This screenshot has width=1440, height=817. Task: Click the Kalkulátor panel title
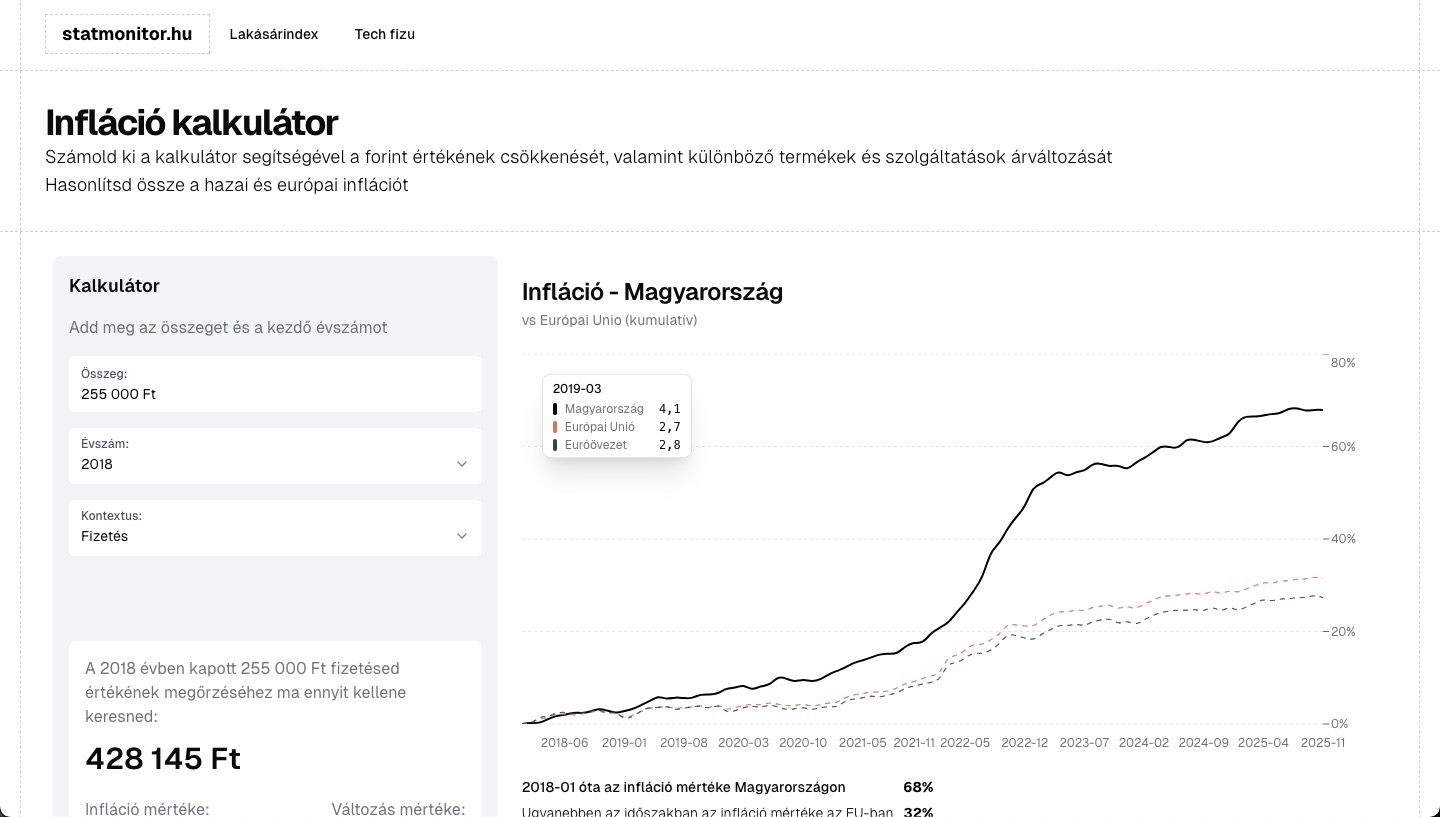point(114,286)
